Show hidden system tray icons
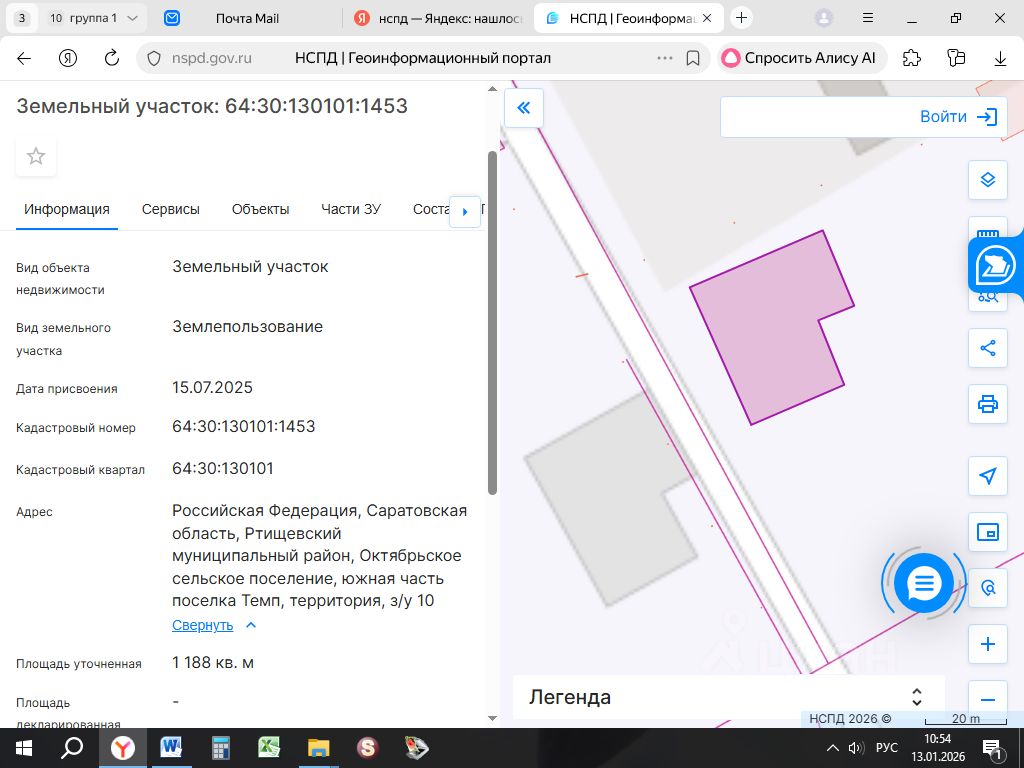The image size is (1024, 768). 833,748
